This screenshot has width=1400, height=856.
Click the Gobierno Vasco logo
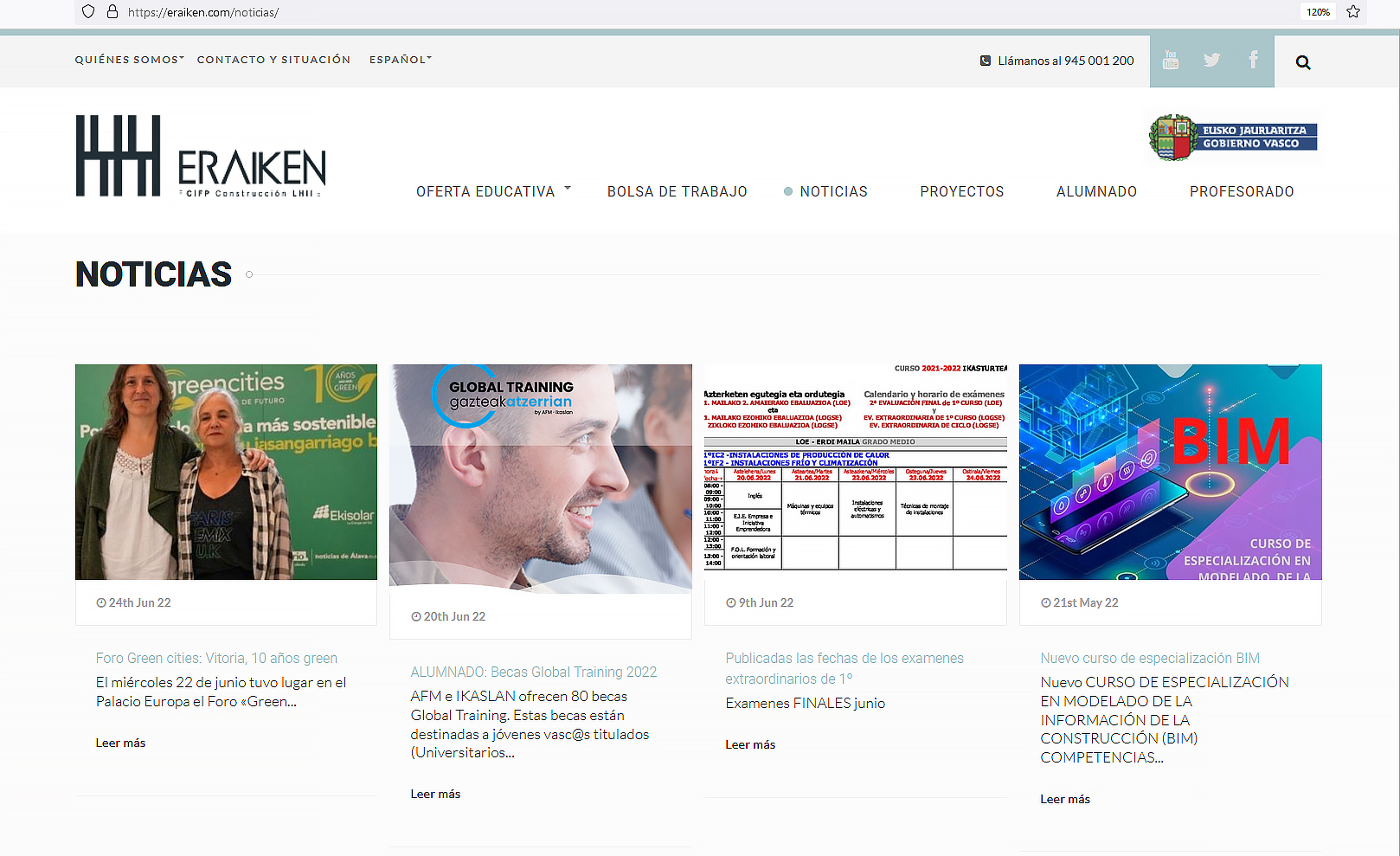coord(1233,138)
